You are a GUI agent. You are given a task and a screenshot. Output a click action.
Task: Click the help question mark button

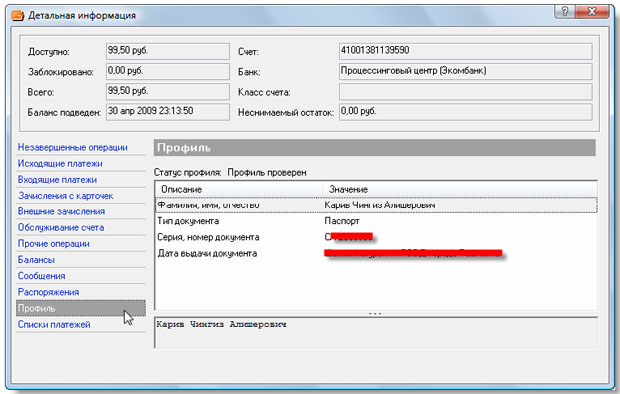(565, 11)
